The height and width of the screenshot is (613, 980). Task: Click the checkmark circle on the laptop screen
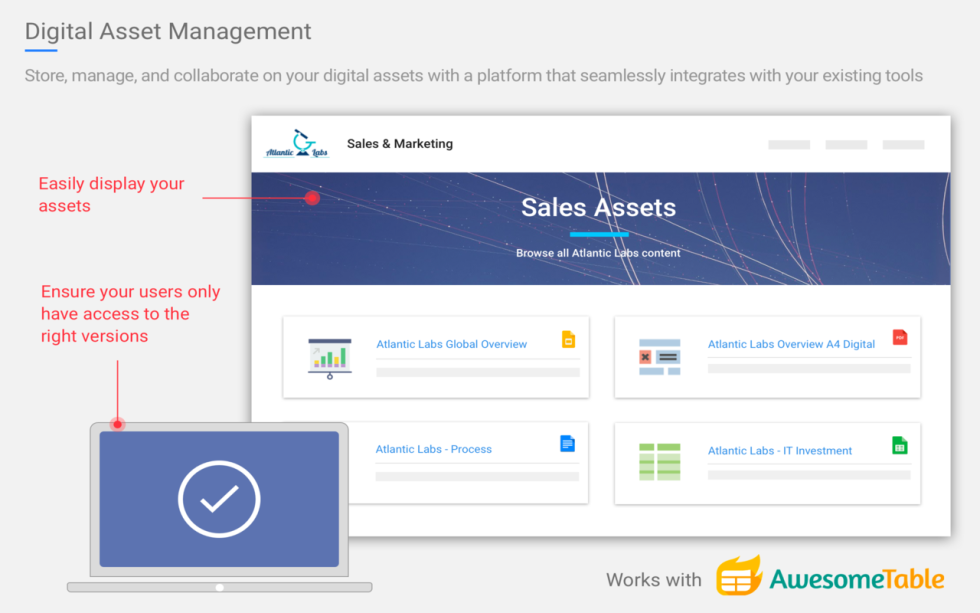tap(219, 499)
